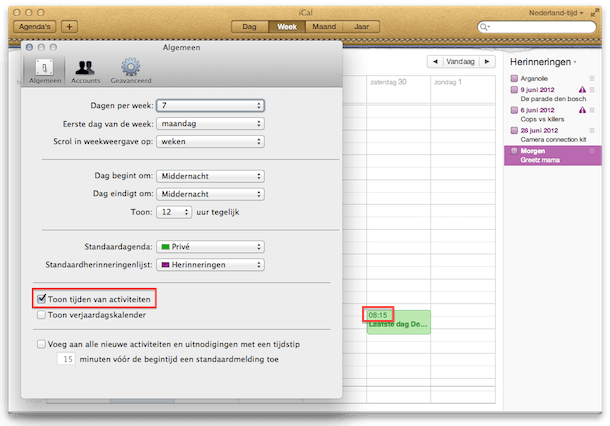This screenshot has width=610, height=426.
Task: Close the Algemeen preferences window
Action: pos(29,47)
